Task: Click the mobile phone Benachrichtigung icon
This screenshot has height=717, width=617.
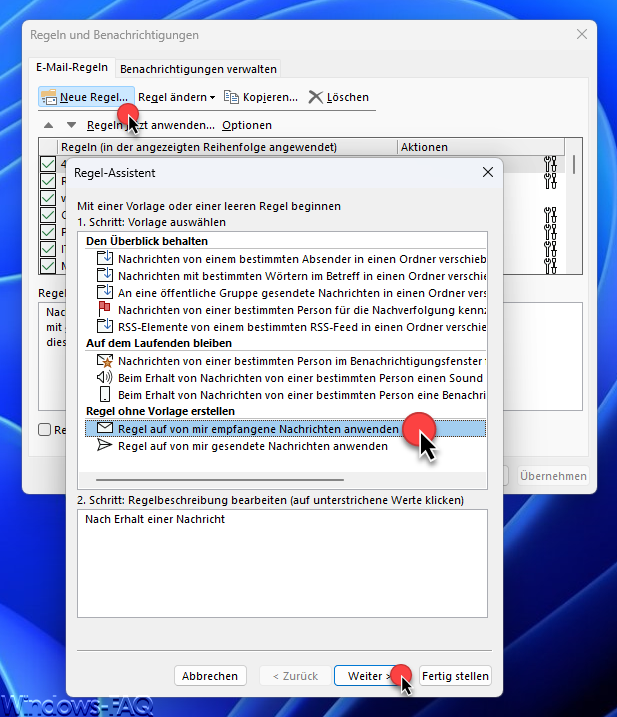Action: (x=105, y=394)
